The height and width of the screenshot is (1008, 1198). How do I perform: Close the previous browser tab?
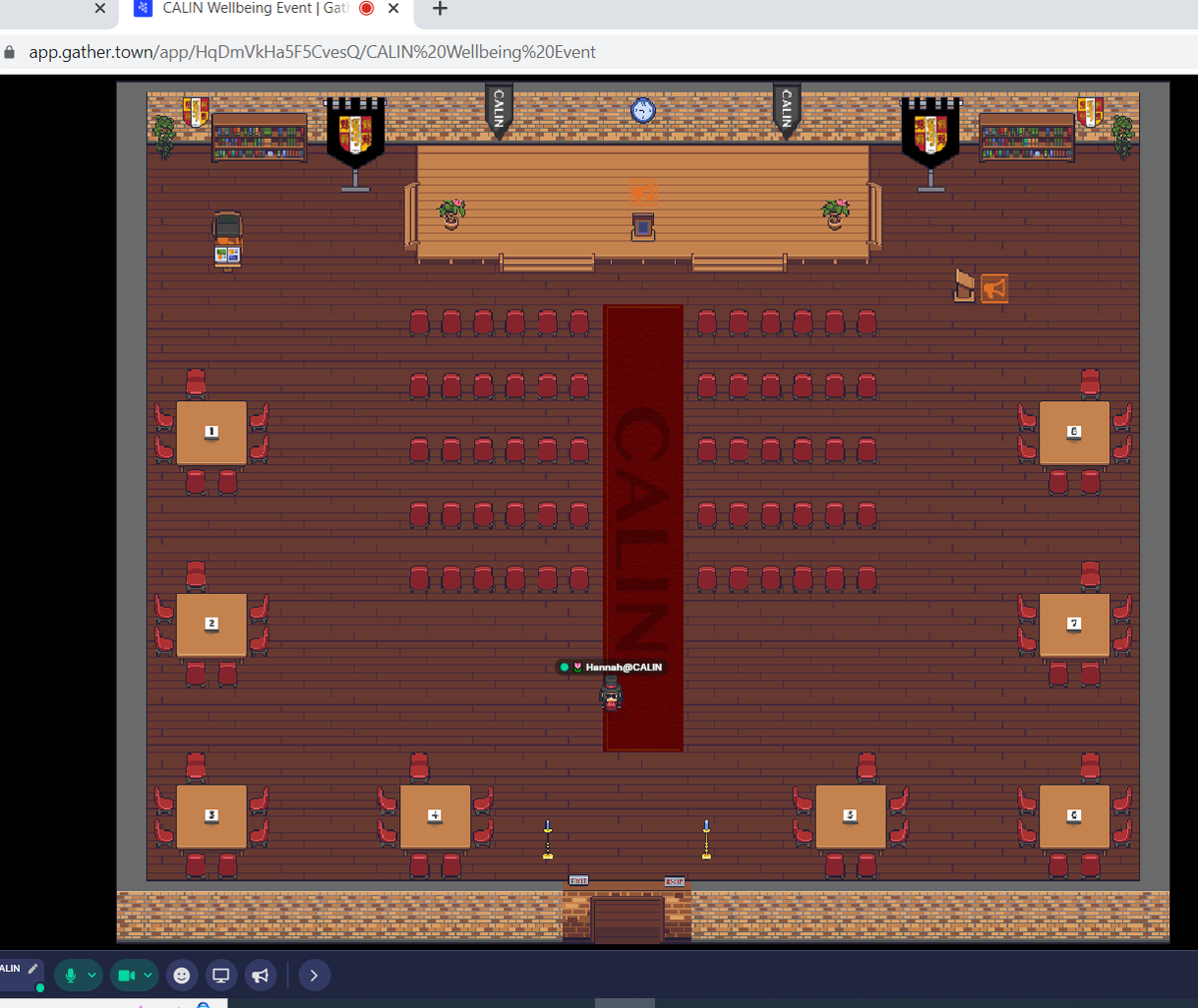[x=100, y=8]
